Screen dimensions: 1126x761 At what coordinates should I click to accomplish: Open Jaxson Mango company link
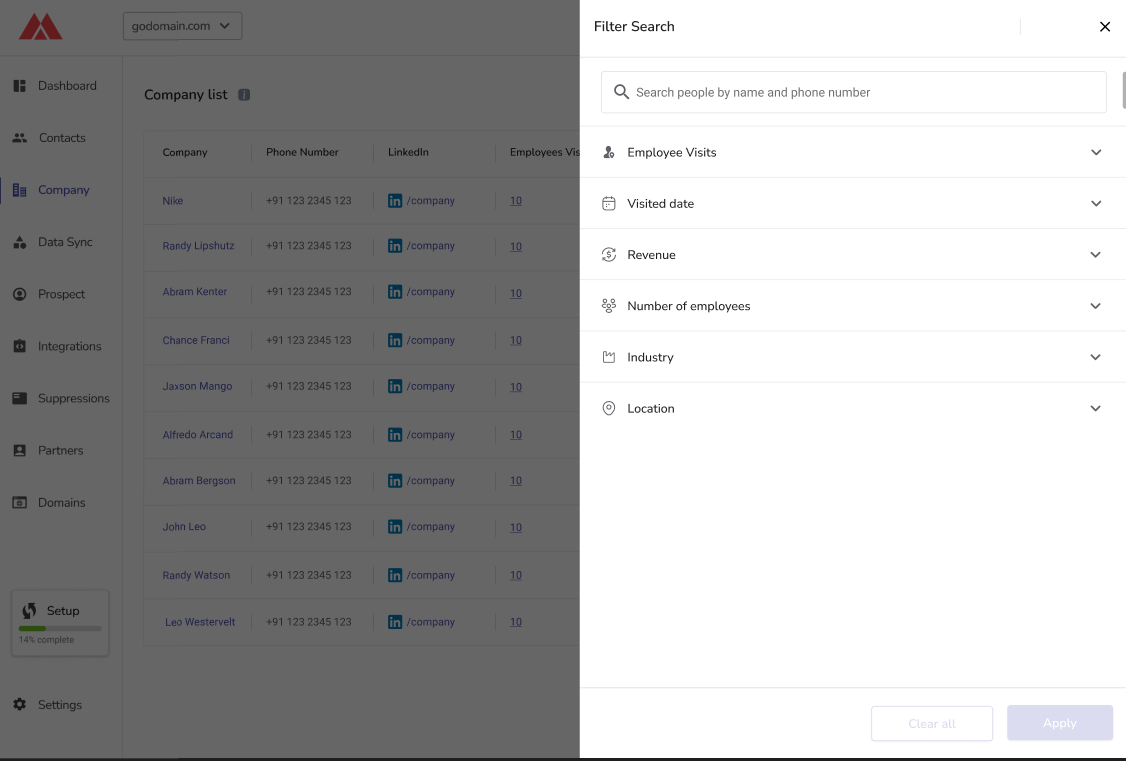[197, 386]
